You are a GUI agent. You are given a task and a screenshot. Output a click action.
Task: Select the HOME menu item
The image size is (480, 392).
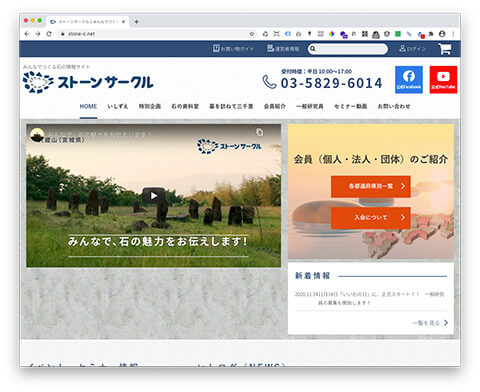pos(88,106)
